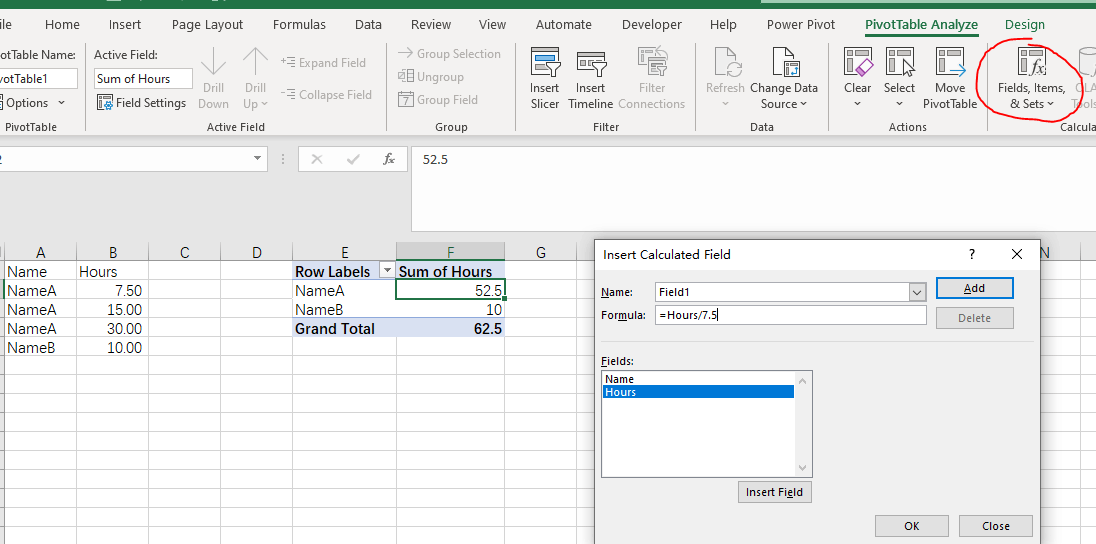Open Fields, Items, & Sets
The image size is (1096, 544).
[1032, 78]
